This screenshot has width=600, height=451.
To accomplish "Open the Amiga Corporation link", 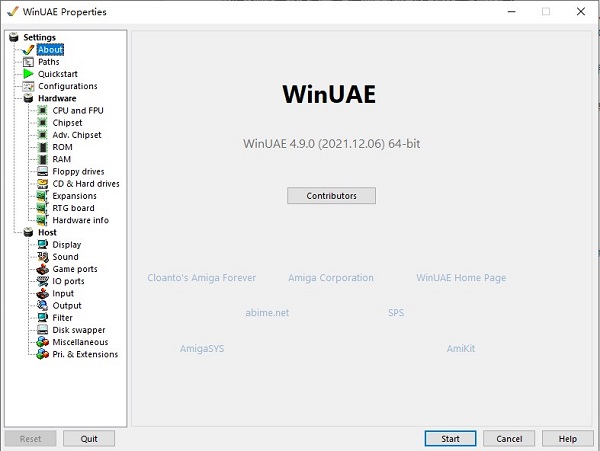I will tap(331, 278).
